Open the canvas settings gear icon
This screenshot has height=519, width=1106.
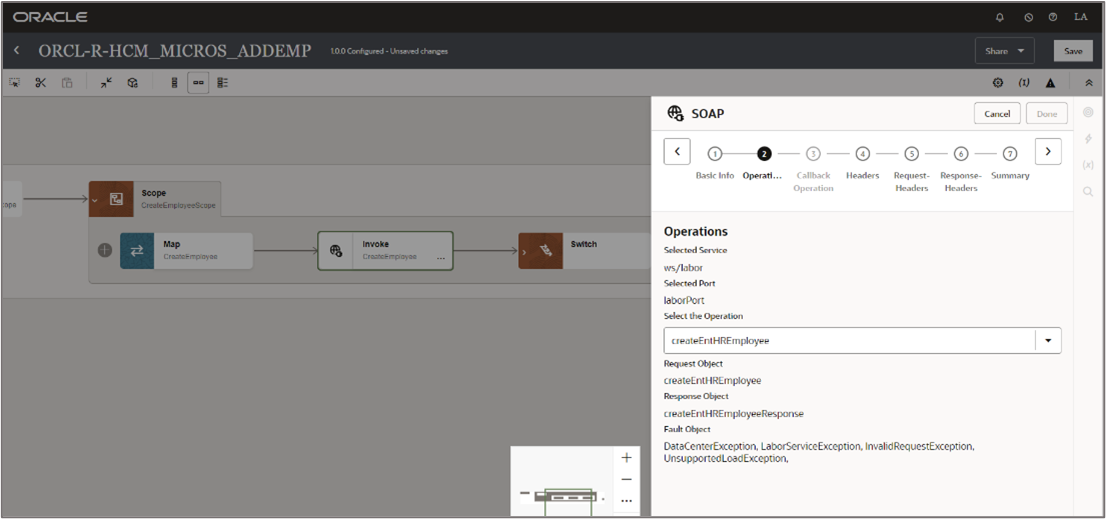(997, 83)
